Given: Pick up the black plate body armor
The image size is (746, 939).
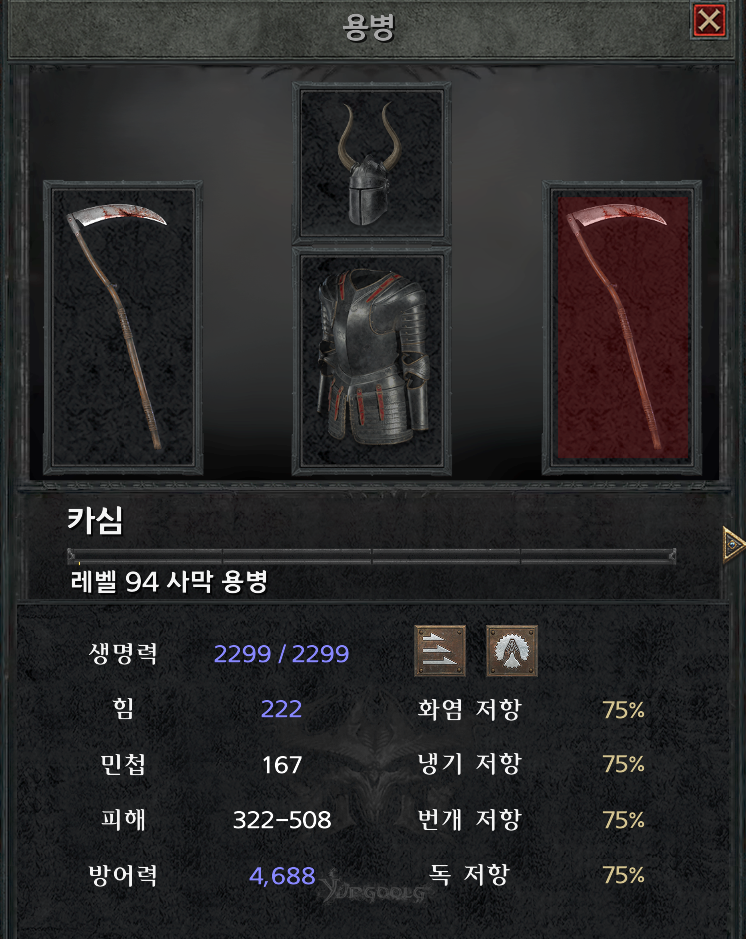Looking at the screenshot, I should (371, 361).
